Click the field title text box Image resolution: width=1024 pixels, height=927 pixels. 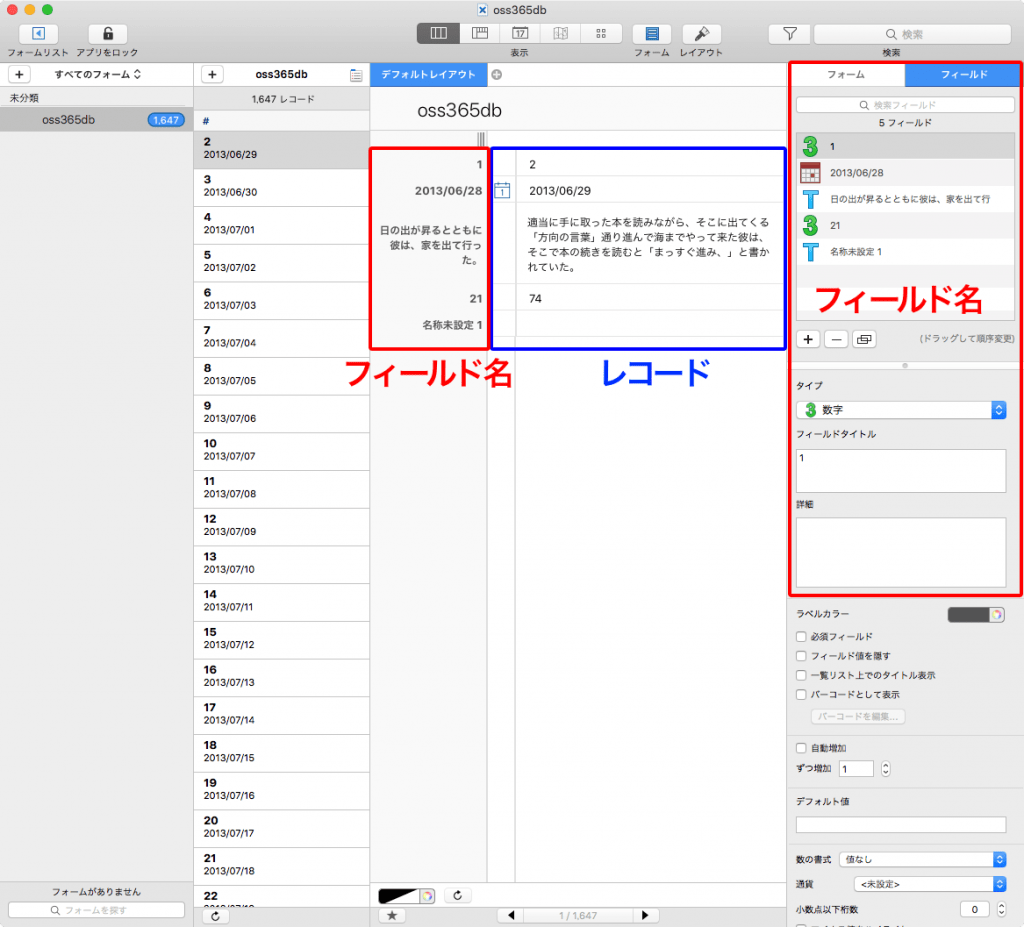(901, 471)
